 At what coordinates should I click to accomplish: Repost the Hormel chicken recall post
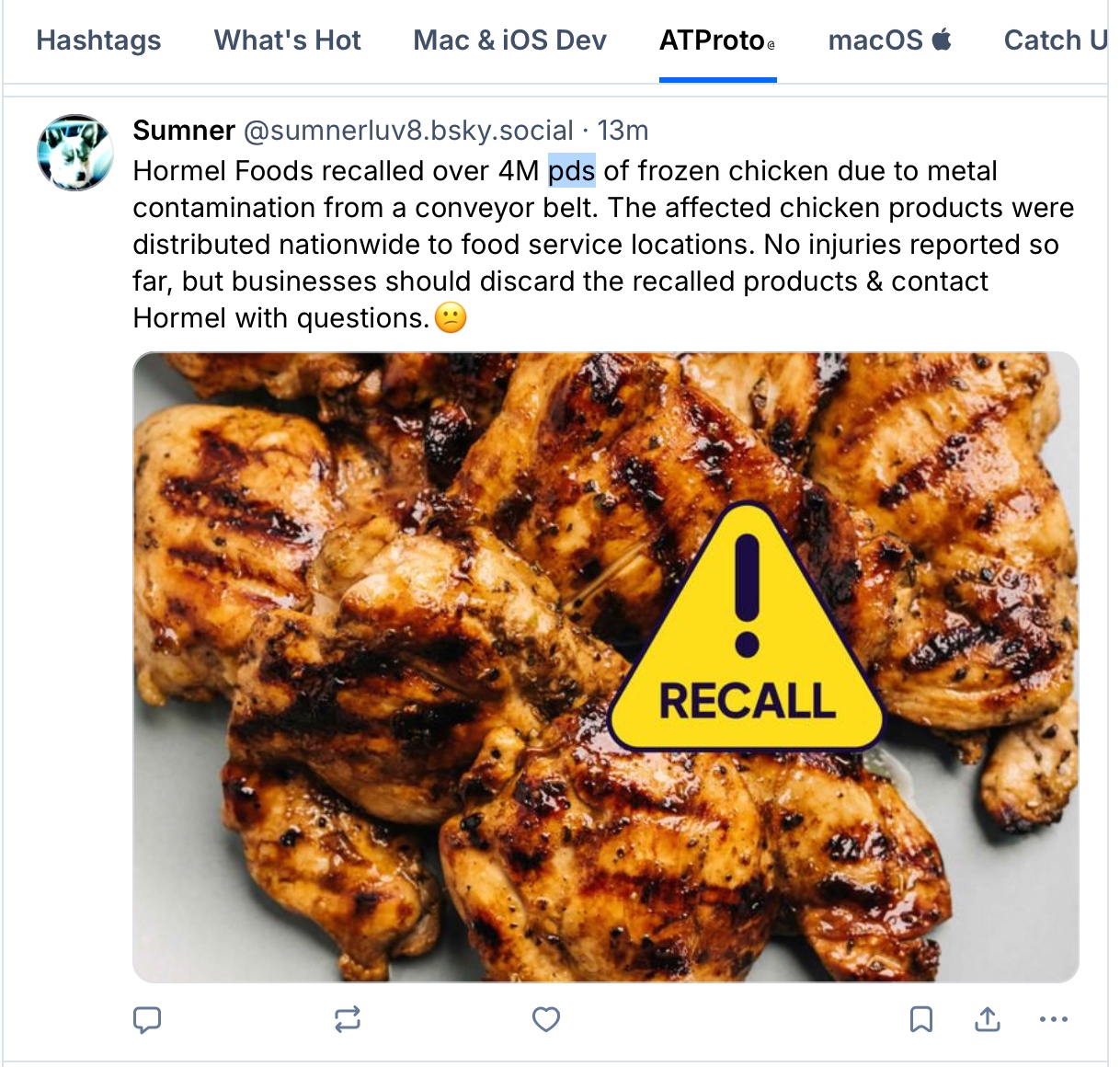[348, 1019]
